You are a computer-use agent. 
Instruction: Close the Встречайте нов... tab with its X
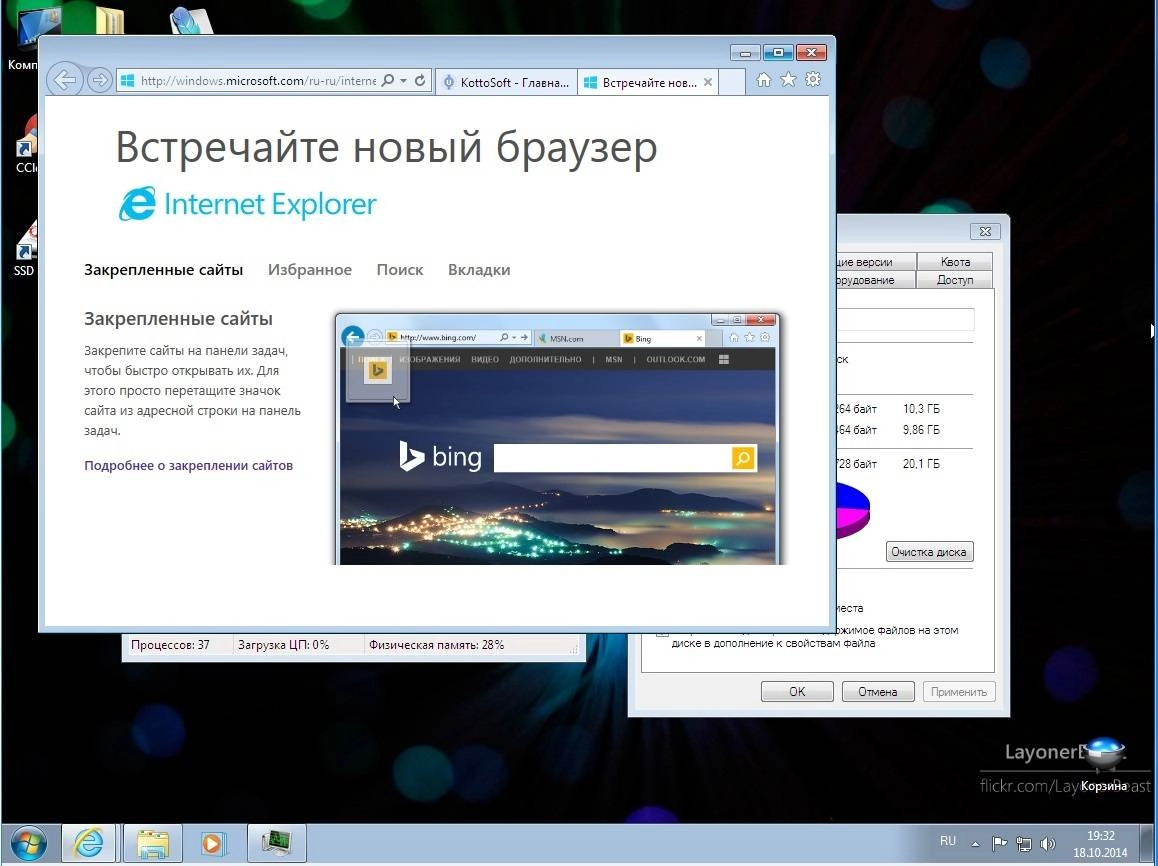pyautogui.click(x=708, y=82)
